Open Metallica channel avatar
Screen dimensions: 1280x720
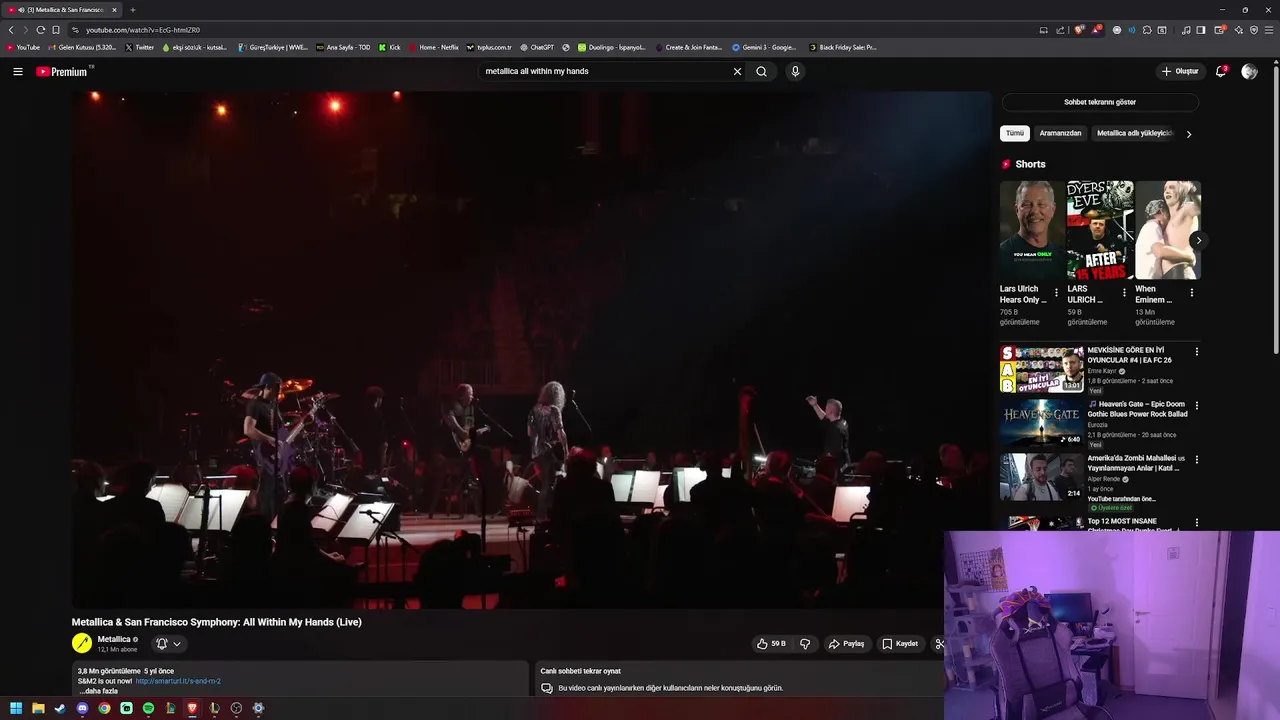click(82, 644)
